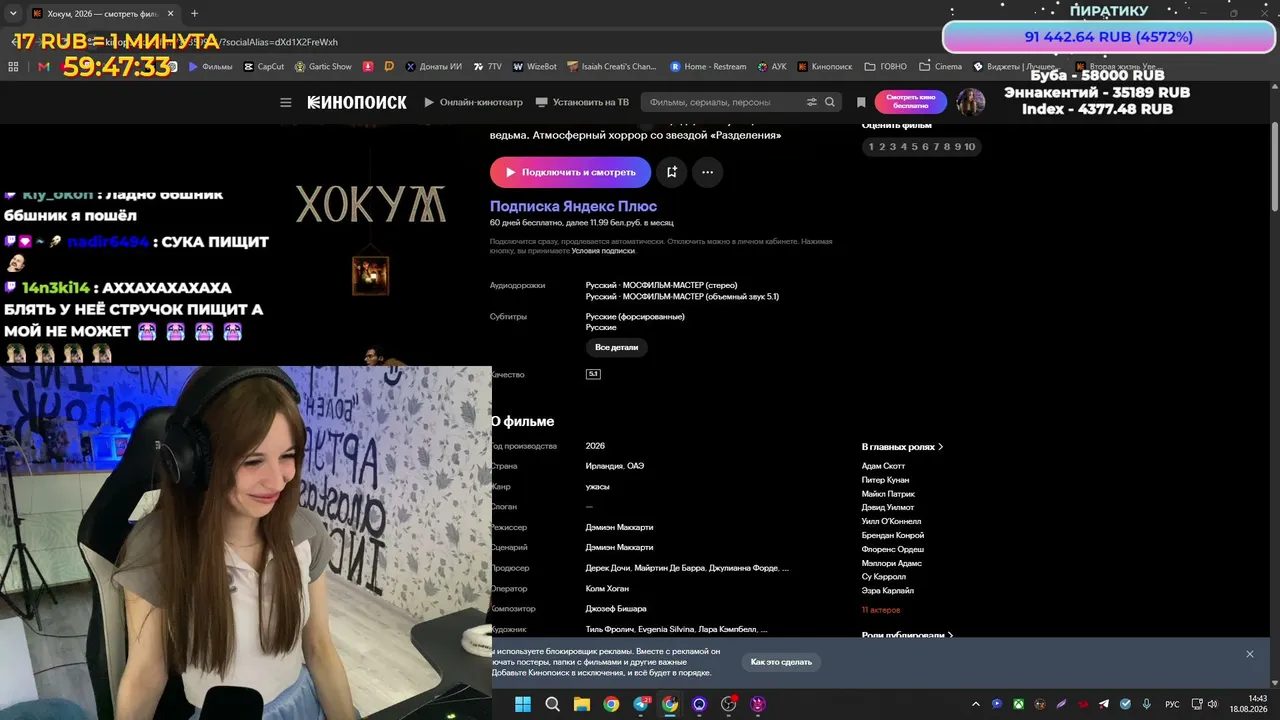Open the Gartic Show bookmark
This screenshot has height=720, width=1280.
pos(323,67)
